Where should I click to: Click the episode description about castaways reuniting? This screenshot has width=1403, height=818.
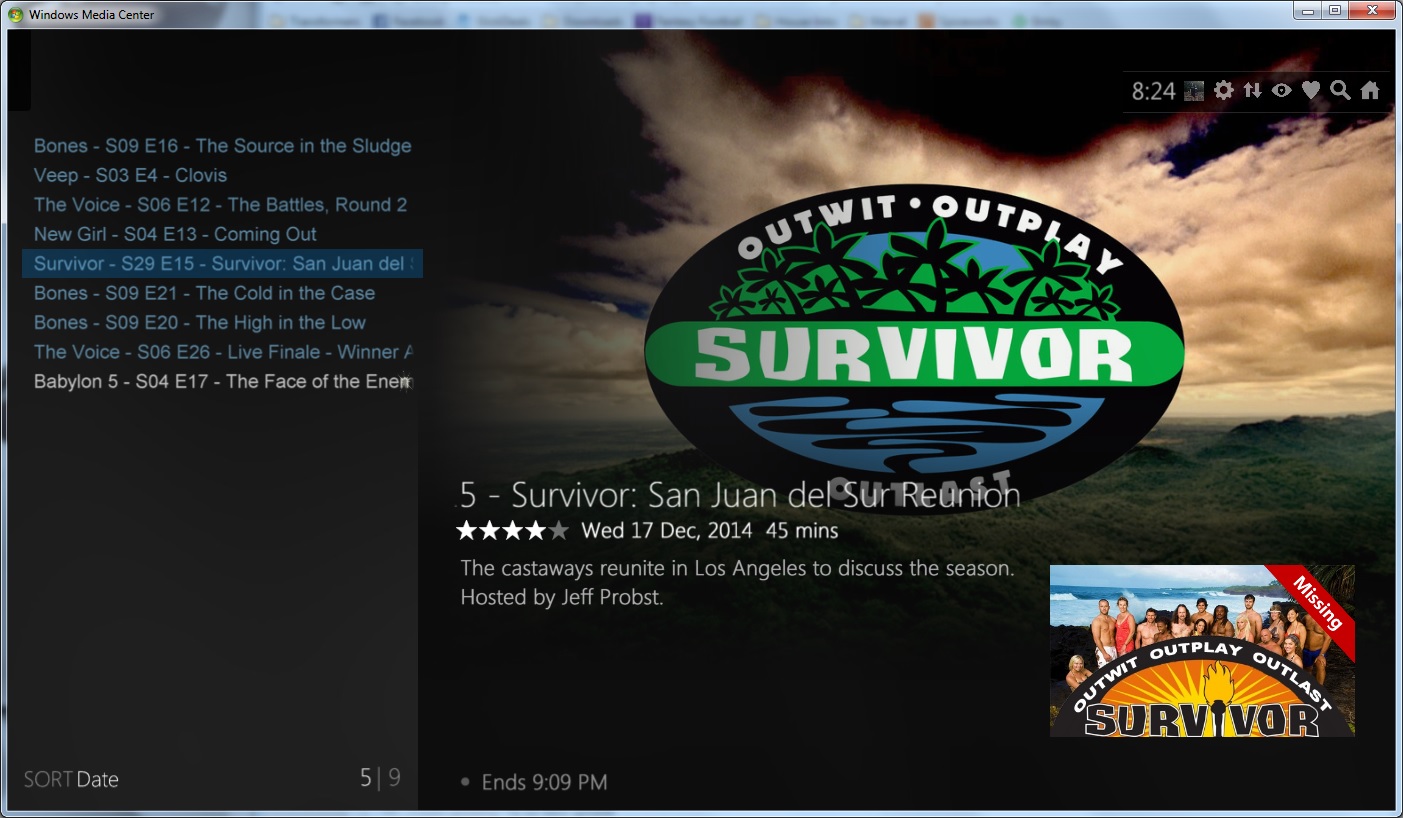pos(738,583)
